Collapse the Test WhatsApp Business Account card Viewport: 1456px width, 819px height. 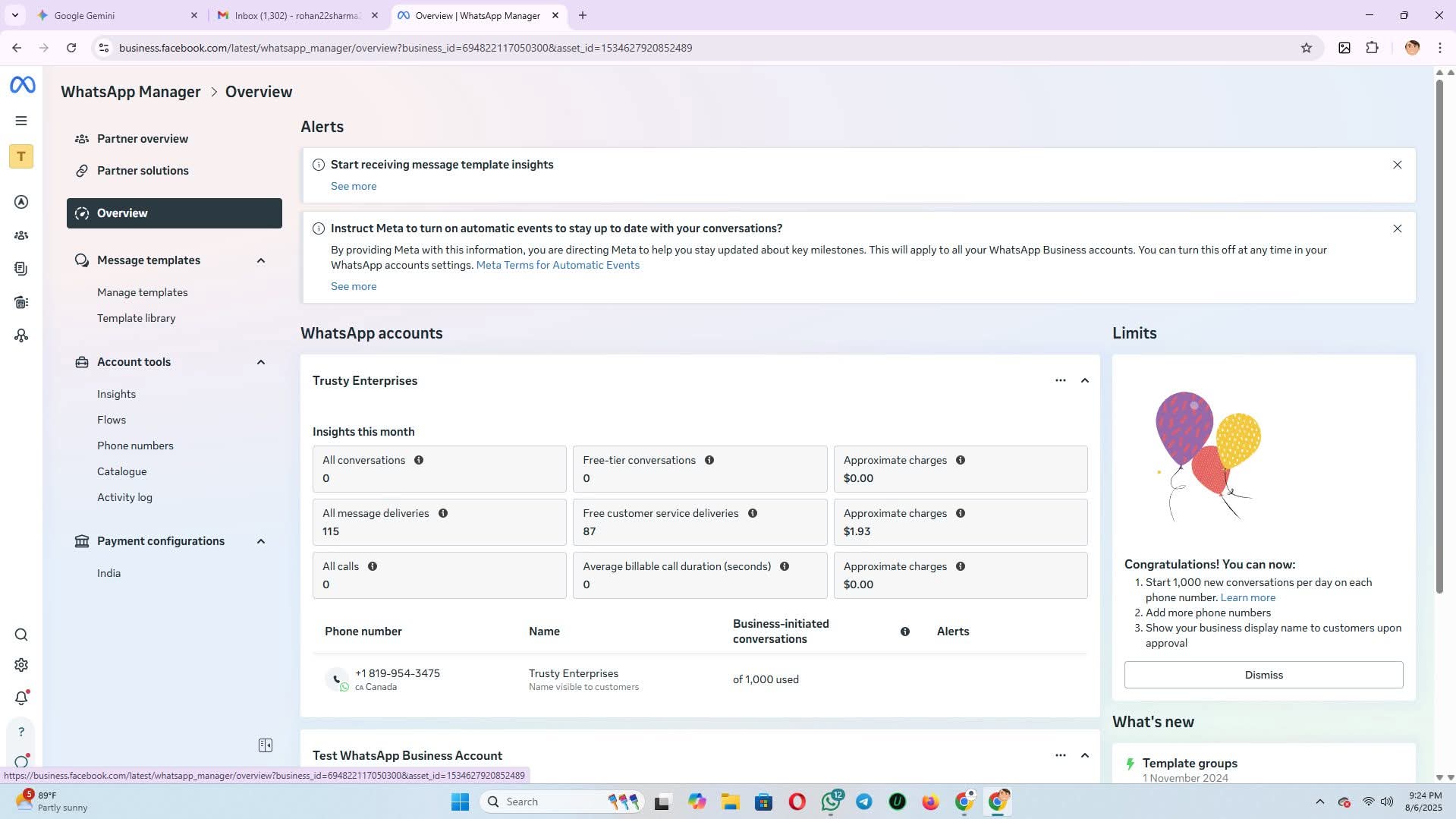1085,755
